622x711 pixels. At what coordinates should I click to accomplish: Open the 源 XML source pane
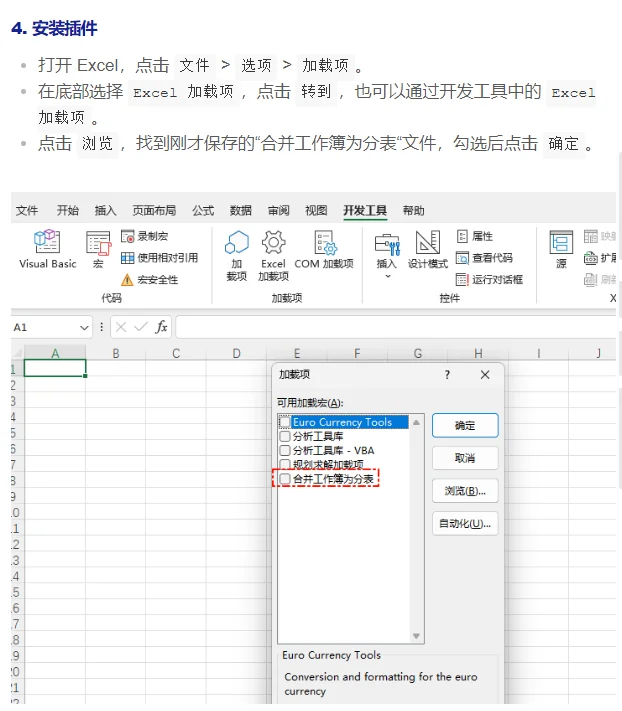pos(561,249)
